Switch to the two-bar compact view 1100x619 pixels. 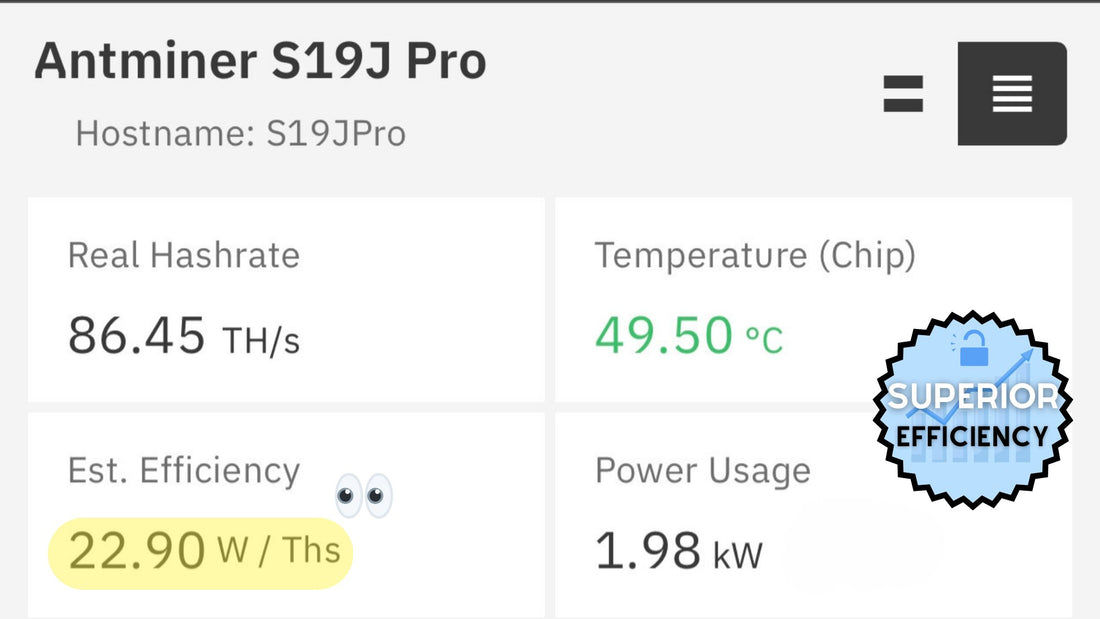coord(903,94)
